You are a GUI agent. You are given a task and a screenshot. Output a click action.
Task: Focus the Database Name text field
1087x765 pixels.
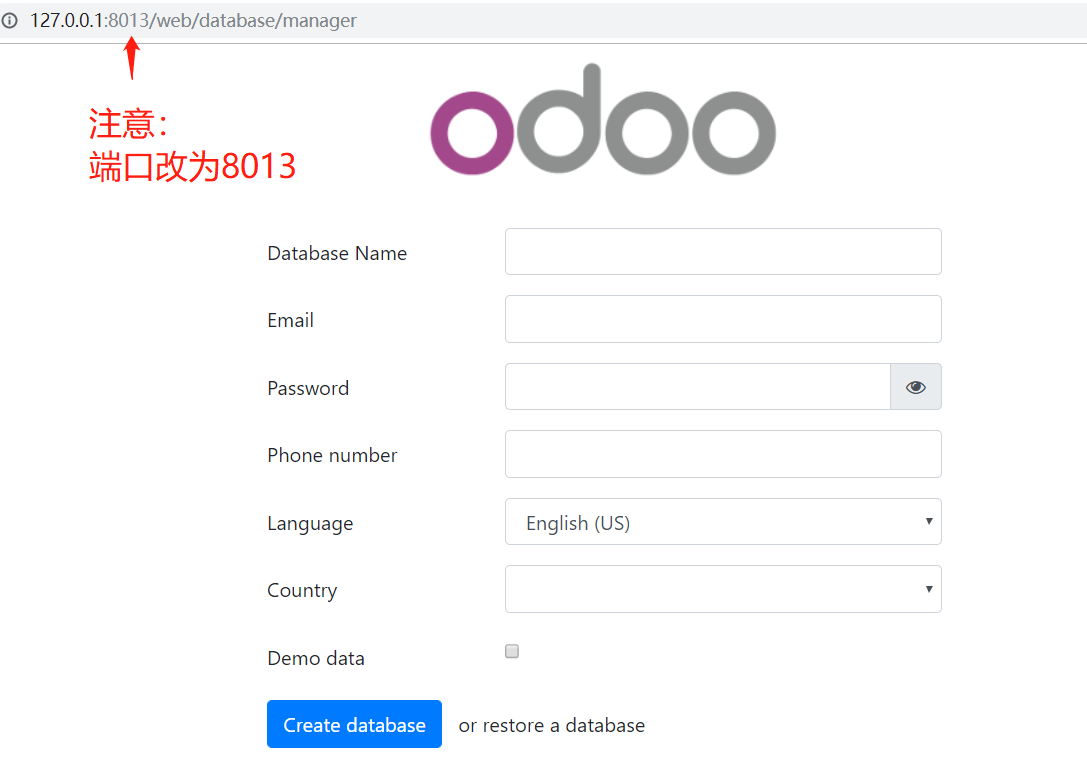pos(722,252)
